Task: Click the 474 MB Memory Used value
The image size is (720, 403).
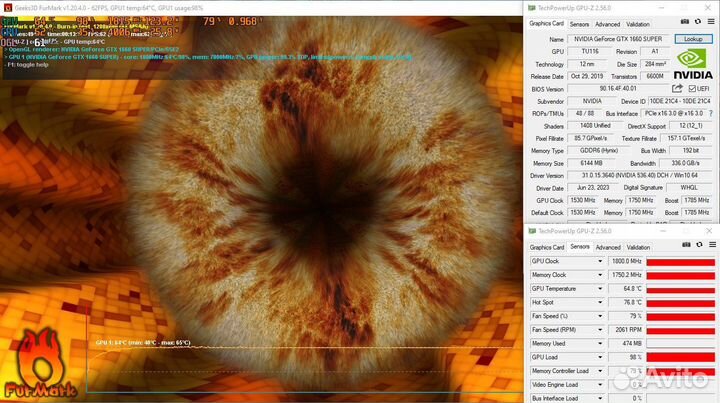Action: point(625,344)
